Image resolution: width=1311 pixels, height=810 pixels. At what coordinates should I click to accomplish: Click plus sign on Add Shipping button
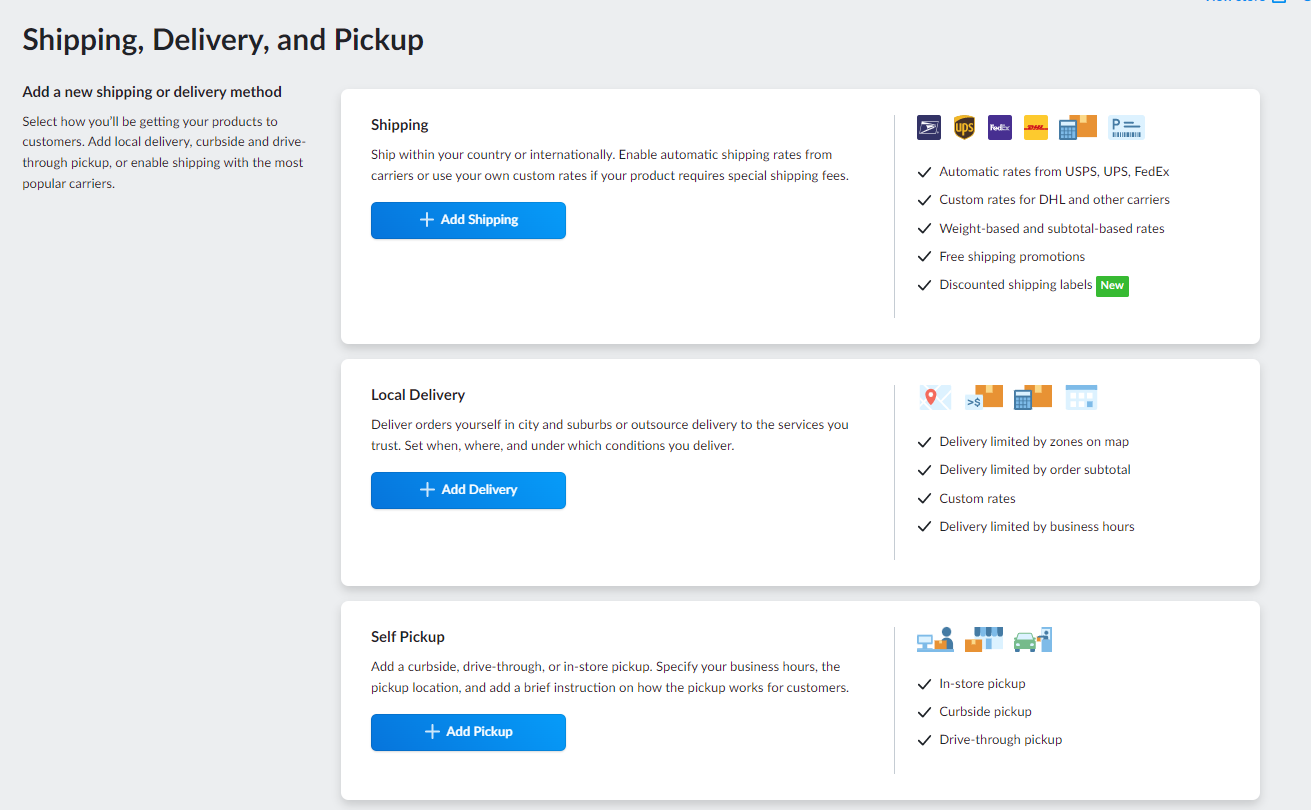[427, 220]
